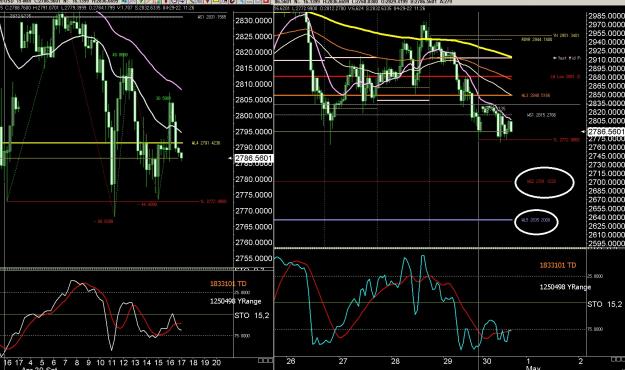Click 2880.0000 on right chart price axis
Image resolution: width=625 pixels, height=370 pixels.
[606, 77]
